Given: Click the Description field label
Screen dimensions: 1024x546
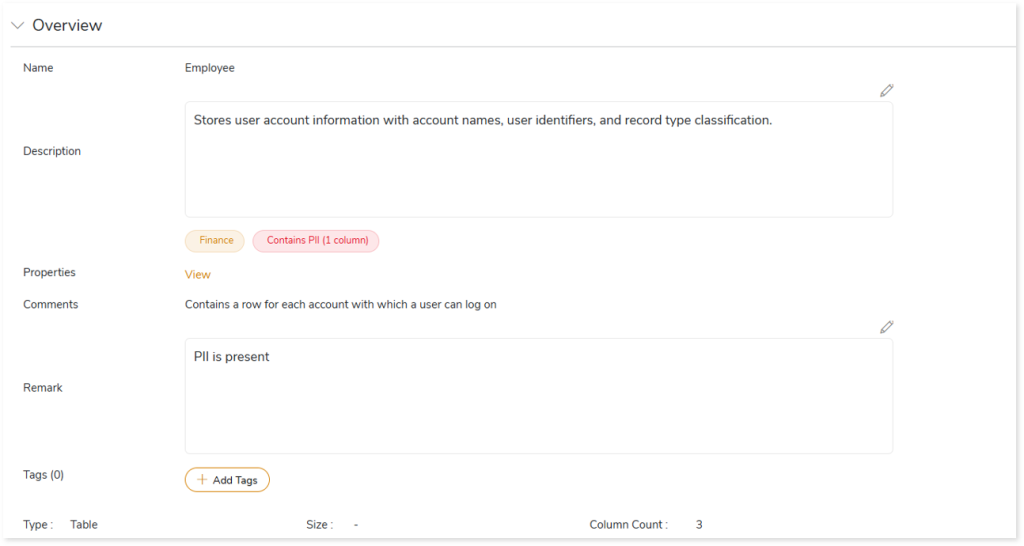Looking at the screenshot, I should (x=52, y=151).
